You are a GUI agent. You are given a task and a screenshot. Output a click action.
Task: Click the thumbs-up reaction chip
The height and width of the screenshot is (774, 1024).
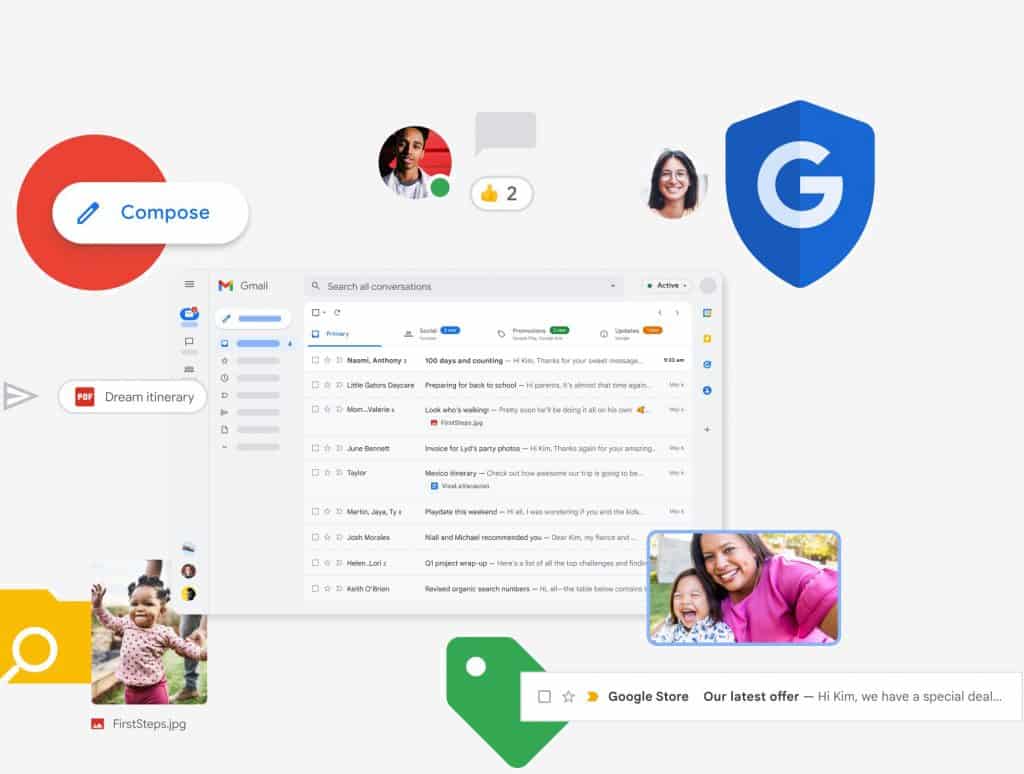pos(501,193)
